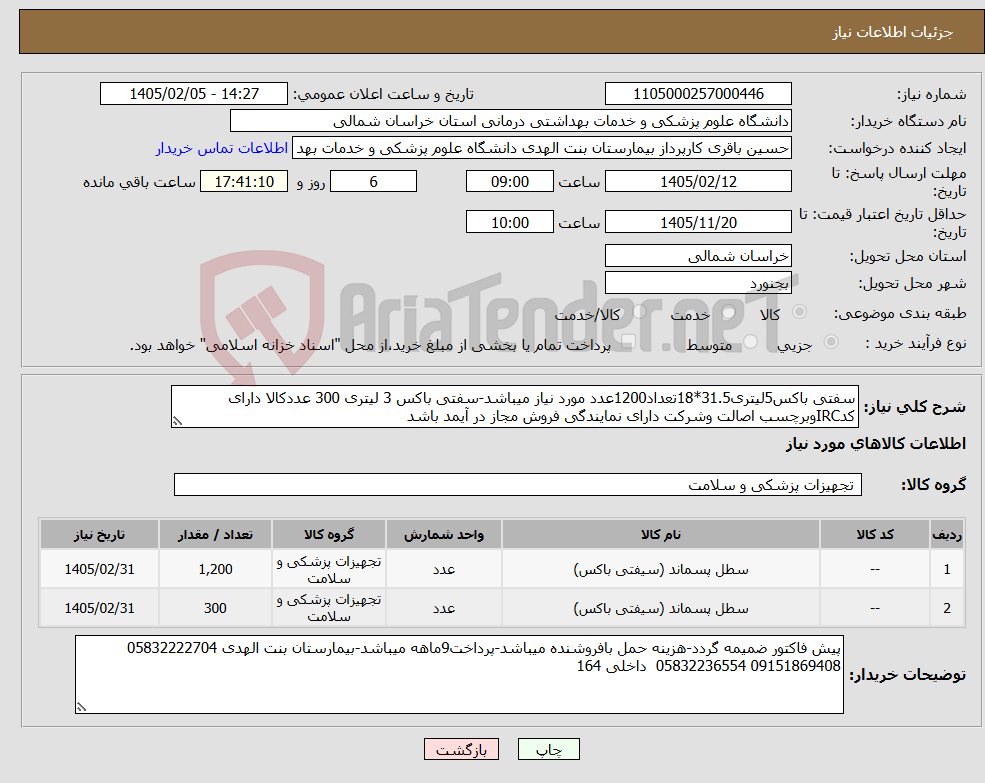Click the row number 2 cell

pyautogui.click(x=947, y=608)
